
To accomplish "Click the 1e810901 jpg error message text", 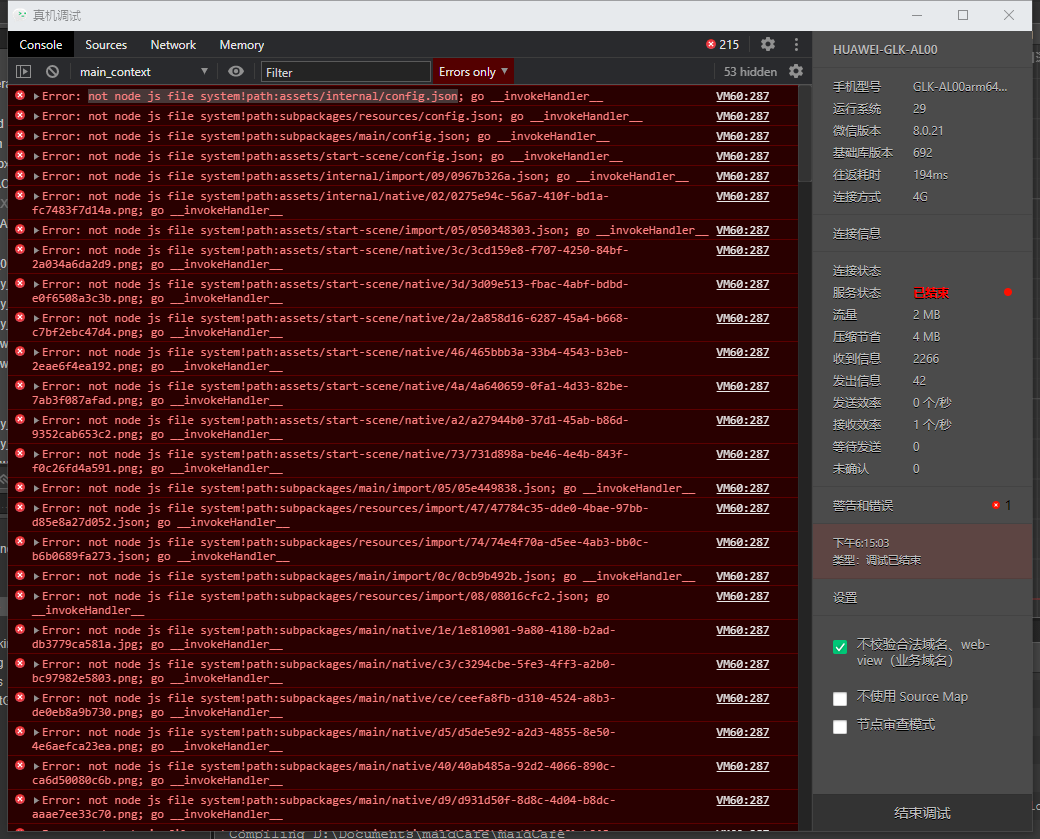I will tap(324, 637).
